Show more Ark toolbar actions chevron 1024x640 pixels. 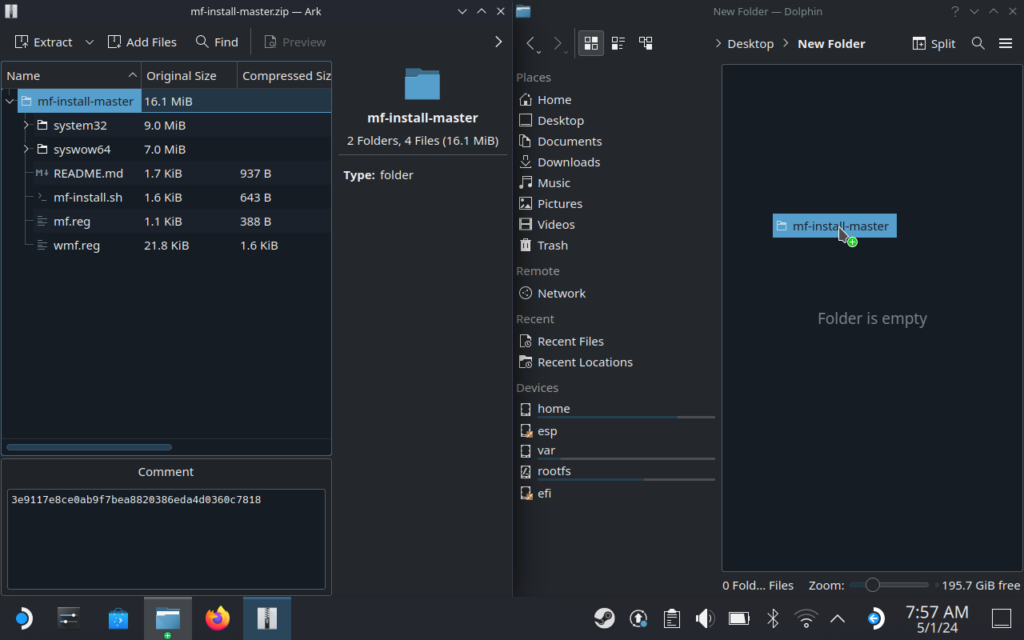498,42
